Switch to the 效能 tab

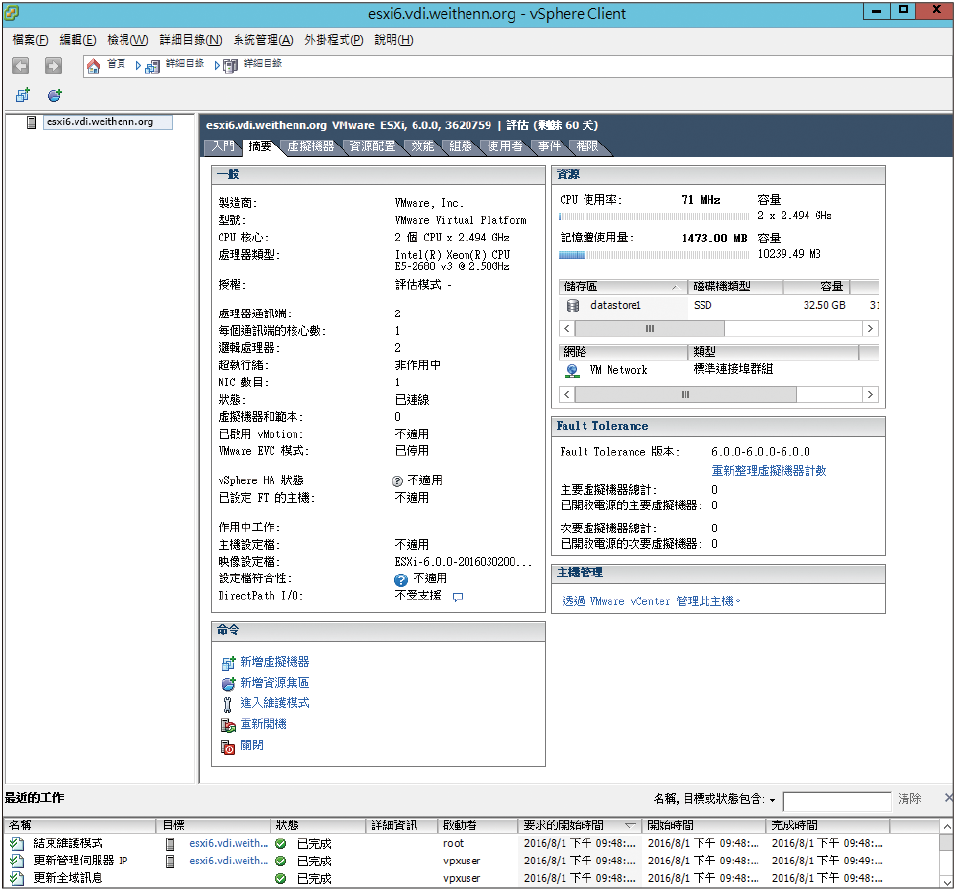[422, 146]
